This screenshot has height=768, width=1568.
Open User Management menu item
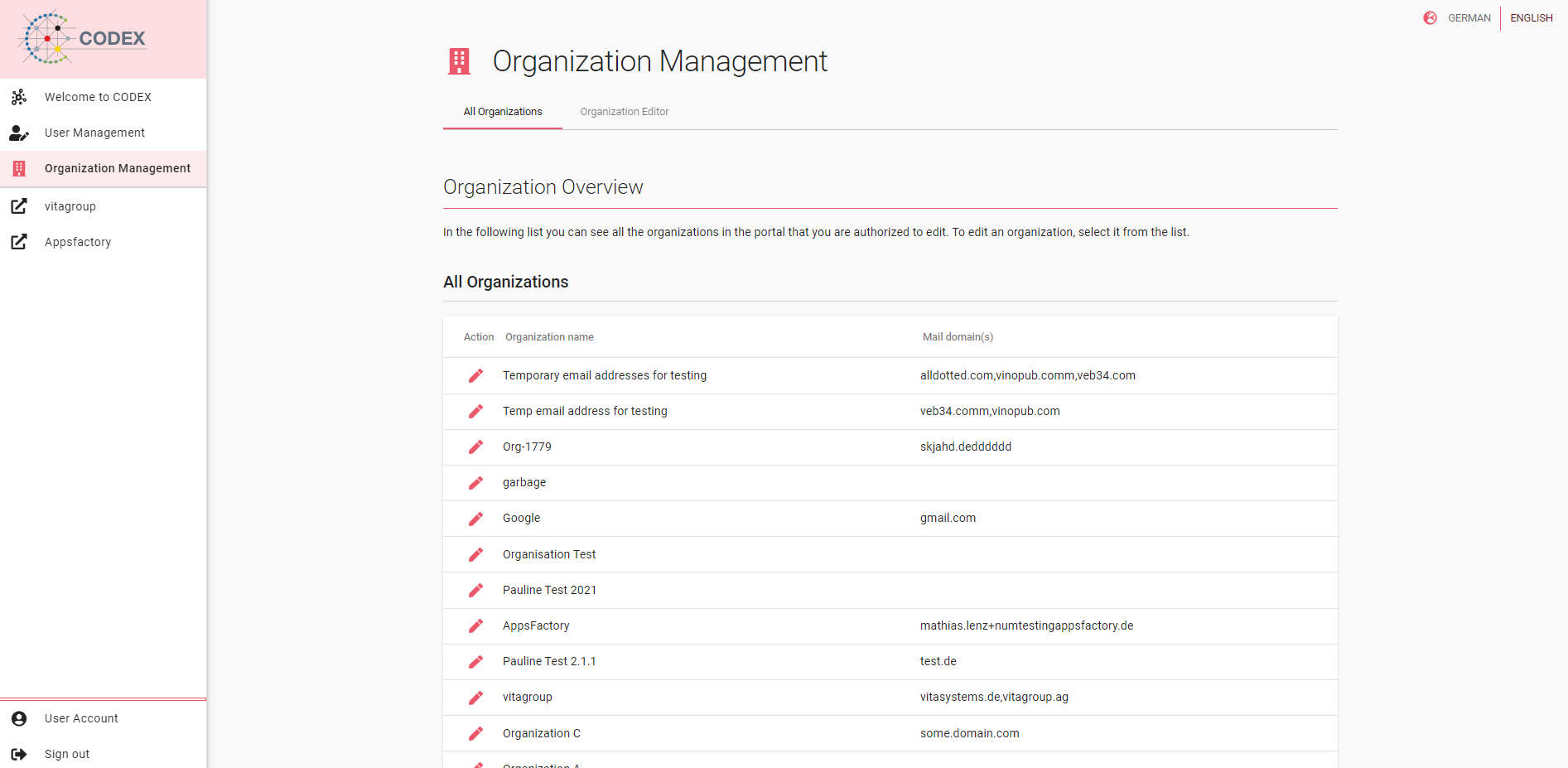coord(104,133)
